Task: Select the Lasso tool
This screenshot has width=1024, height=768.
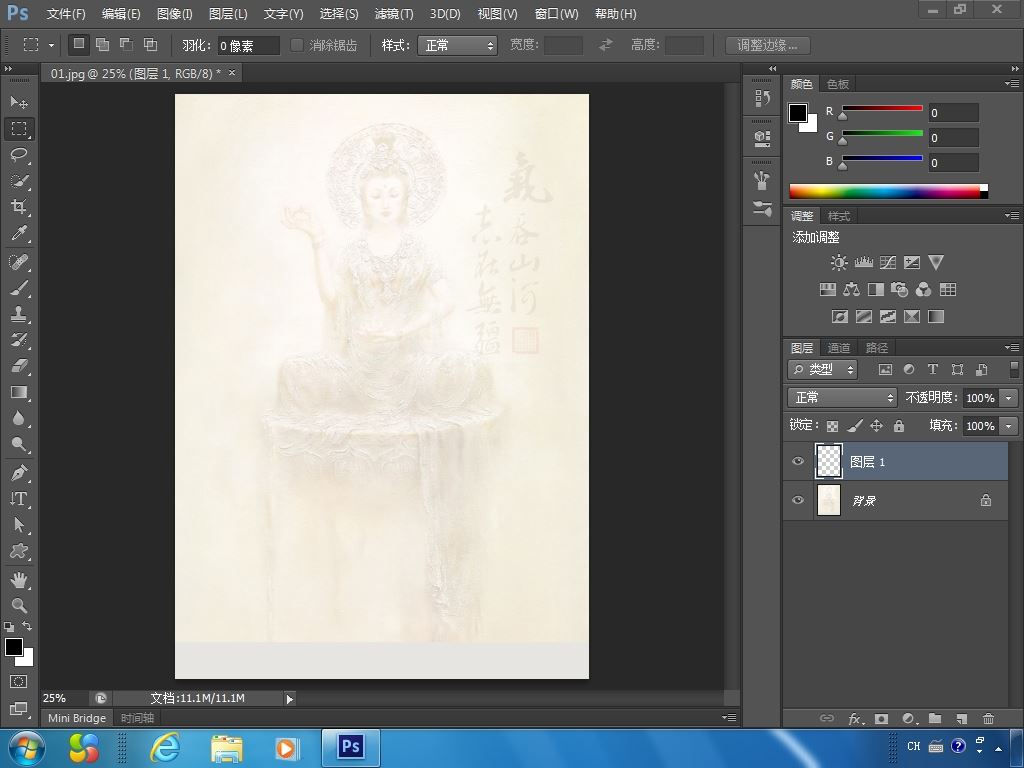Action: 19,155
